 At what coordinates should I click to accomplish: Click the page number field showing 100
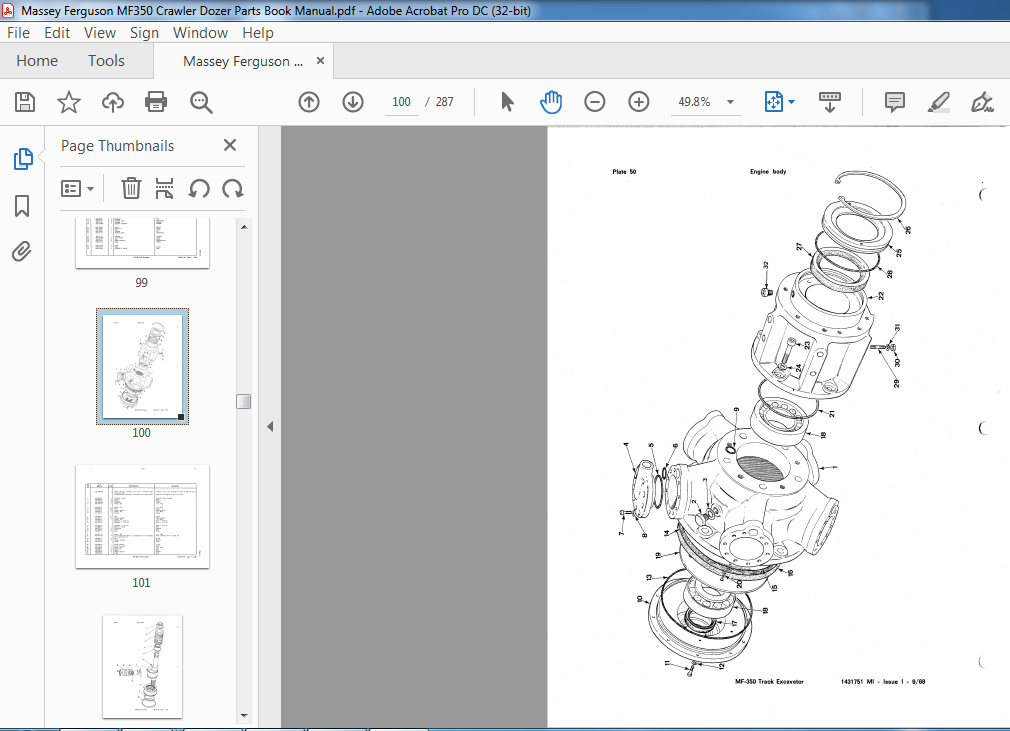point(401,102)
